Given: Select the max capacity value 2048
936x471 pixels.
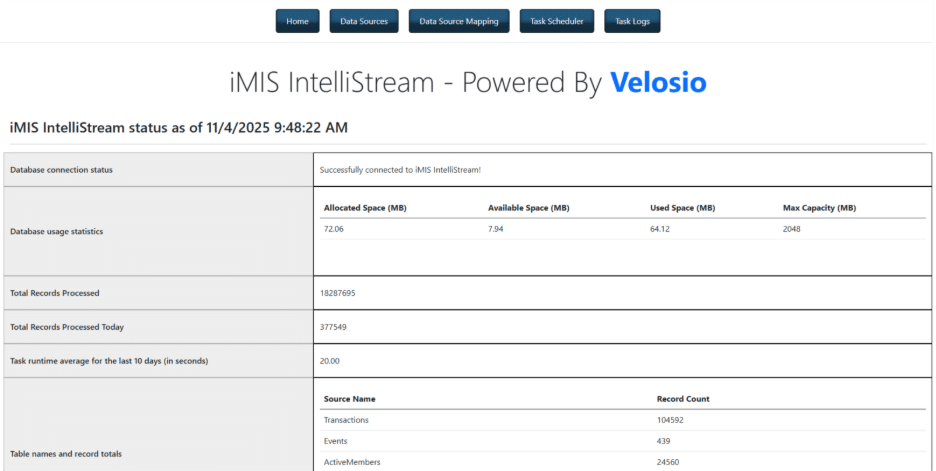Looking at the screenshot, I should (x=792, y=229).
